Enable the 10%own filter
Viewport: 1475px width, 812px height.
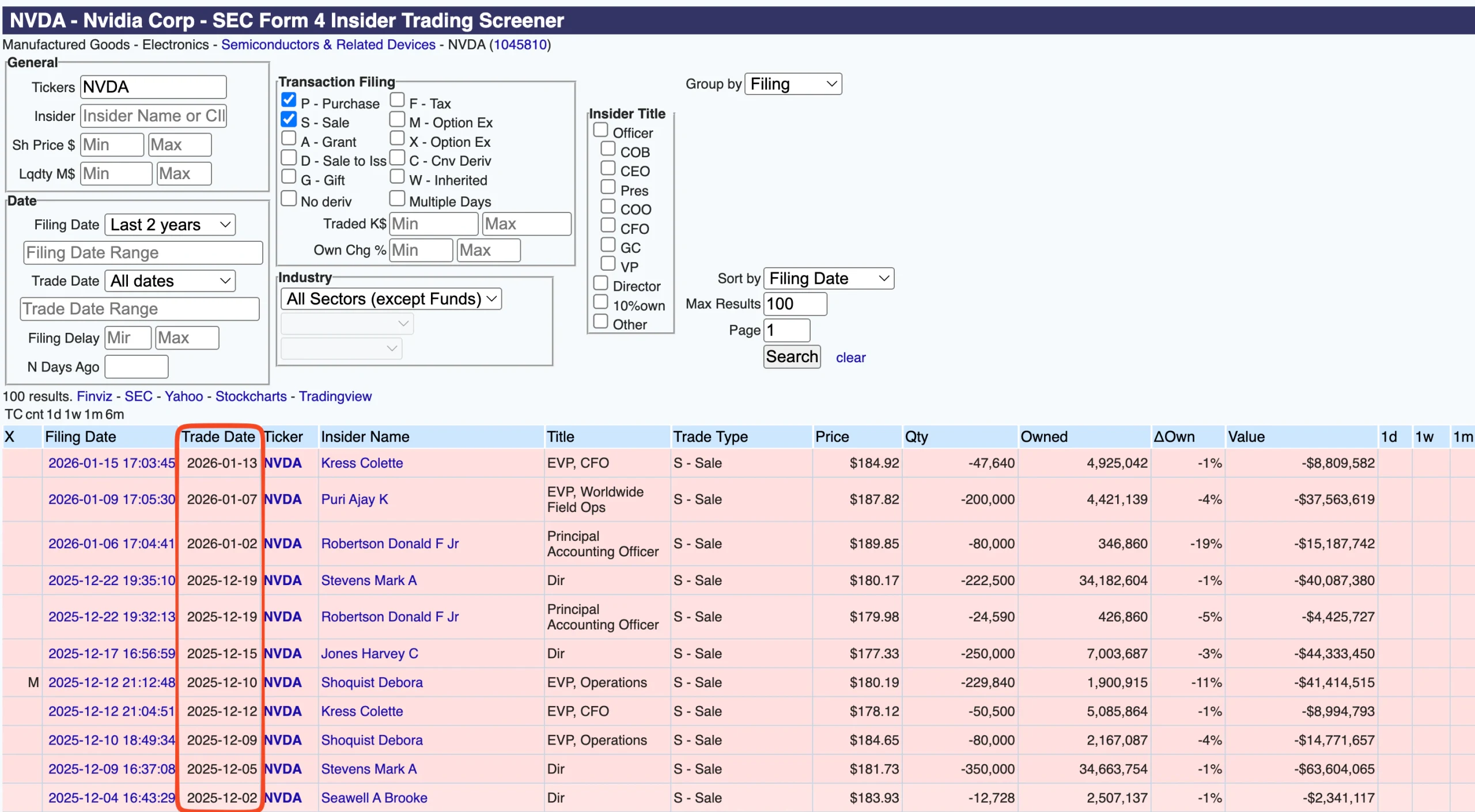pos(602,302)
